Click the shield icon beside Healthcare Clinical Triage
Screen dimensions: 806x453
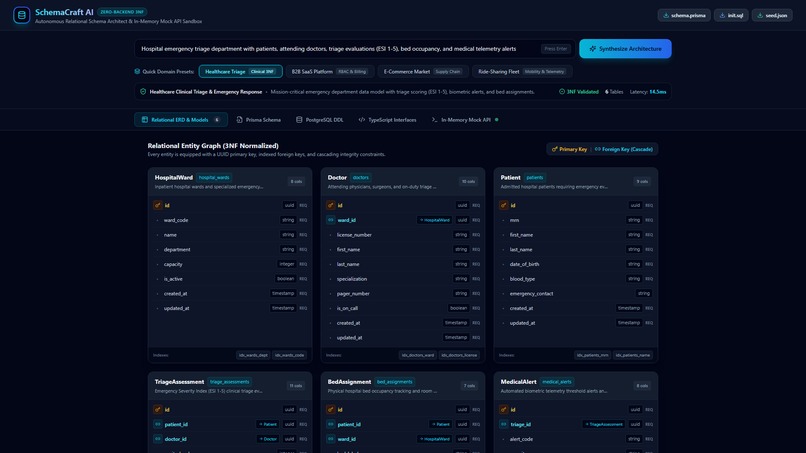tap(143, 92)
